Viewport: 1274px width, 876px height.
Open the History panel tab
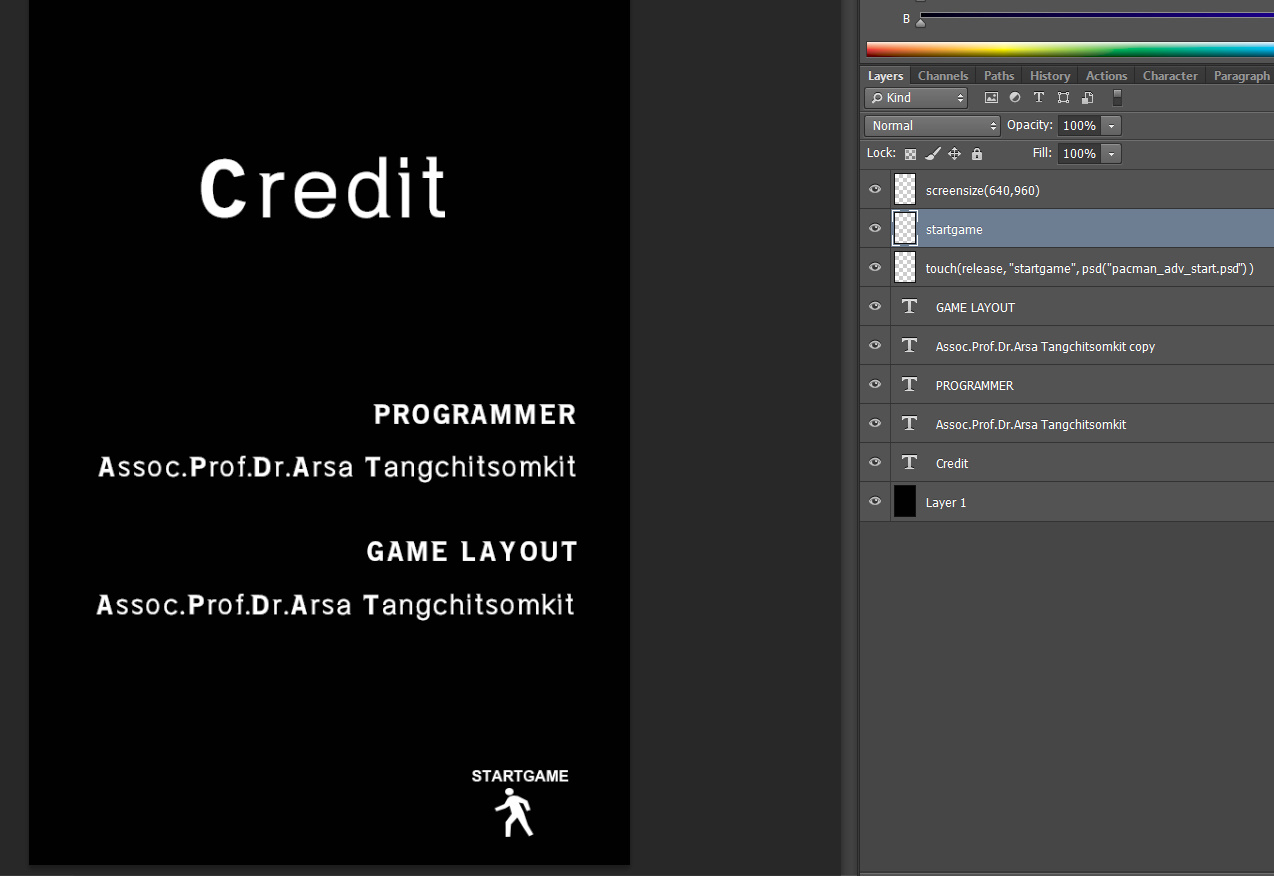coord(1049,75)
